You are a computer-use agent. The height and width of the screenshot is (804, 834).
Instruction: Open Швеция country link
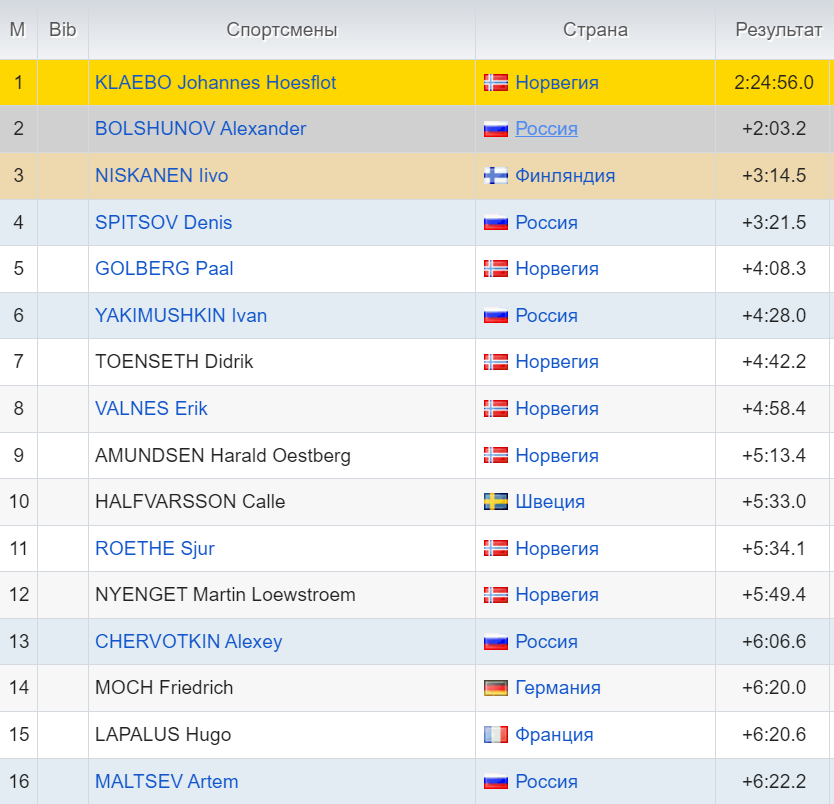coord(550,501)
